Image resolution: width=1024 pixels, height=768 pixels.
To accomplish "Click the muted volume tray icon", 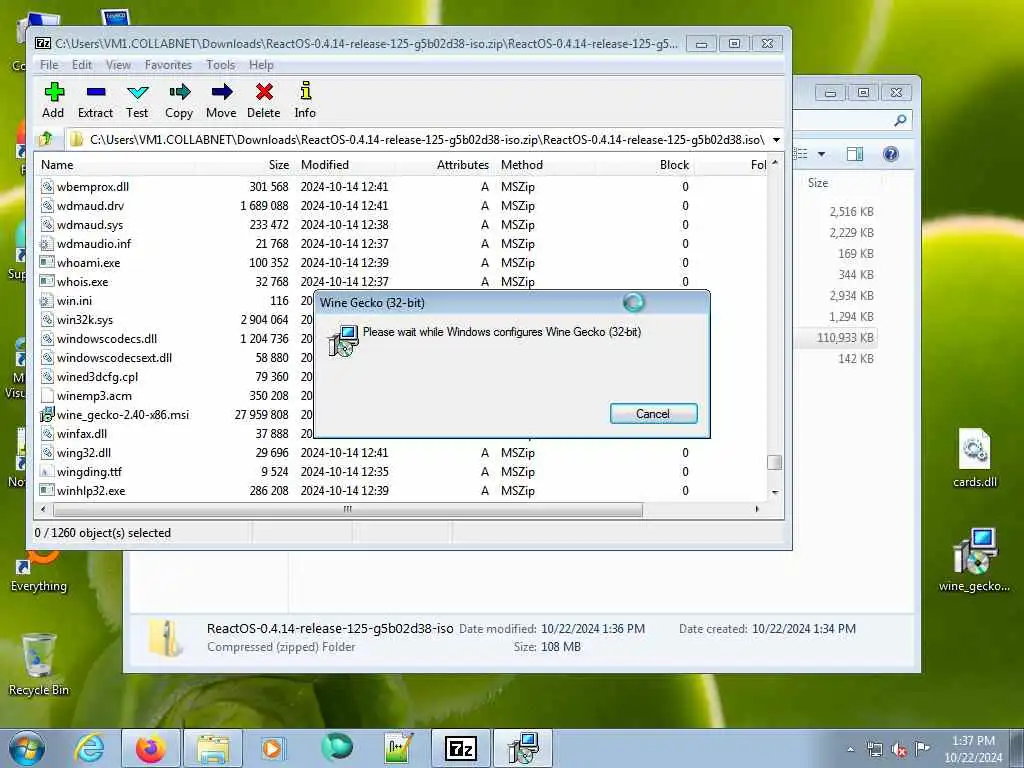I will (899, 750).
